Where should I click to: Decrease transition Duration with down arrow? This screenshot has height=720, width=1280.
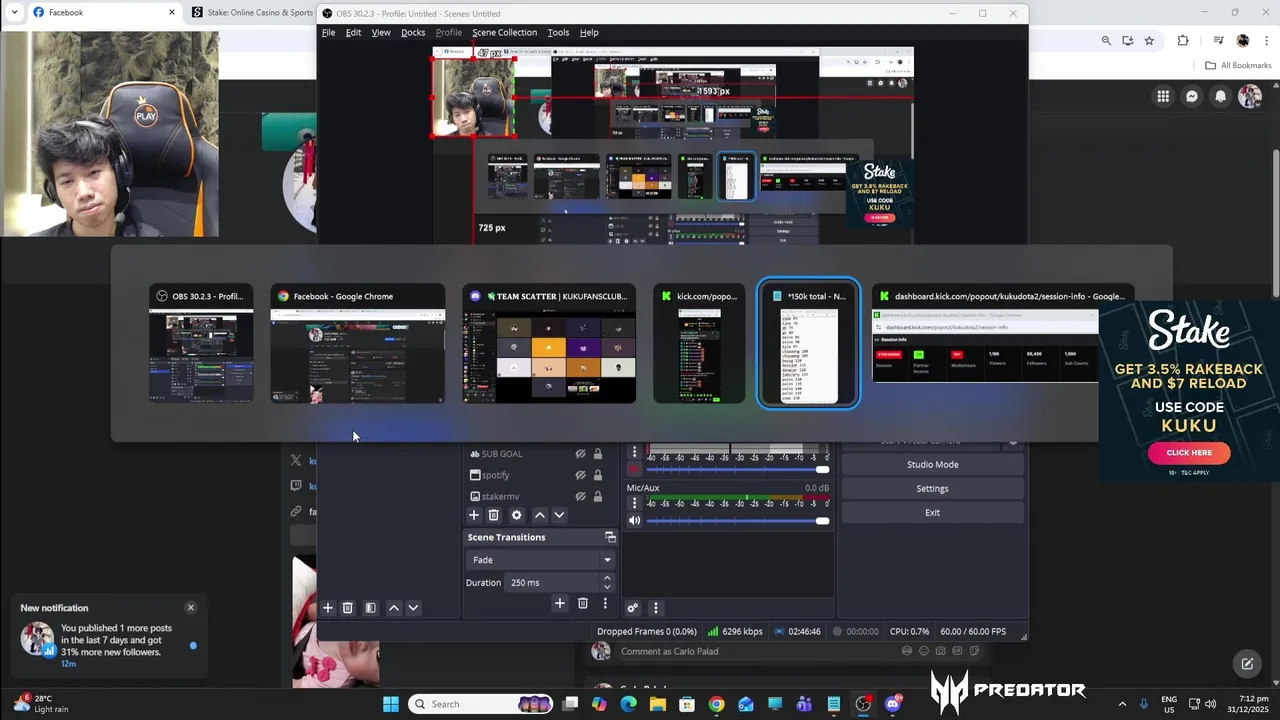point(606,587)
